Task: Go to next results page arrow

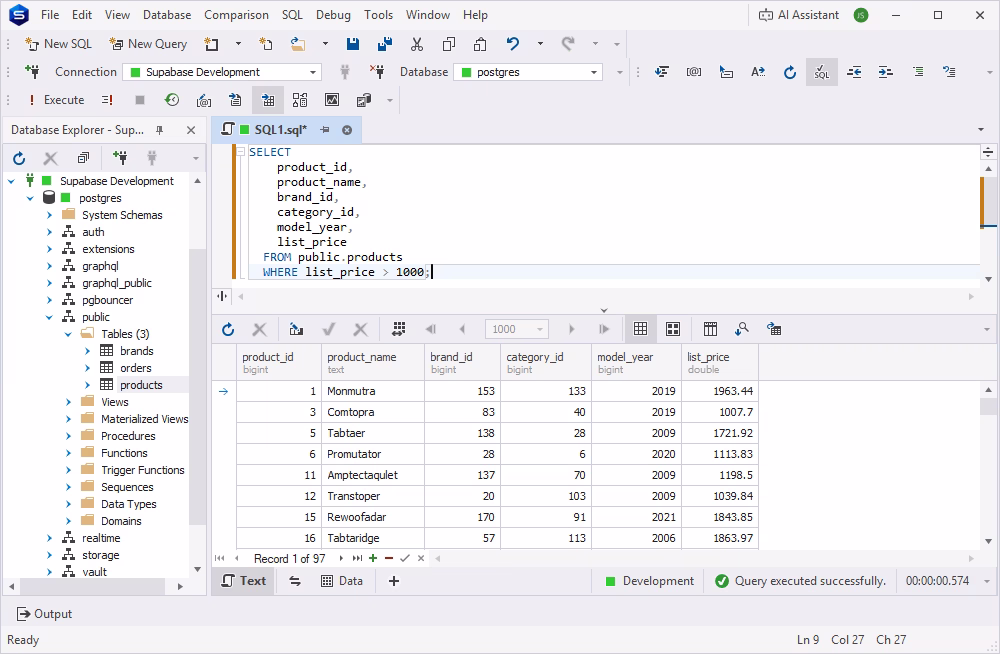Action: 571,329
